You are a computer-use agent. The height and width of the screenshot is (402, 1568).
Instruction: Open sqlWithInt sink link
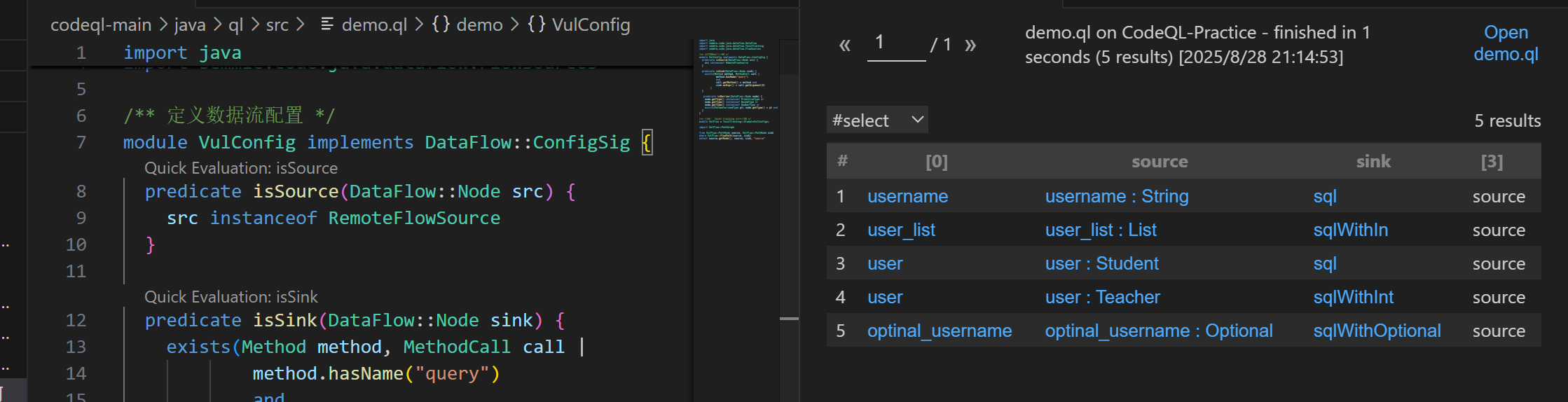click(1354, 297)
